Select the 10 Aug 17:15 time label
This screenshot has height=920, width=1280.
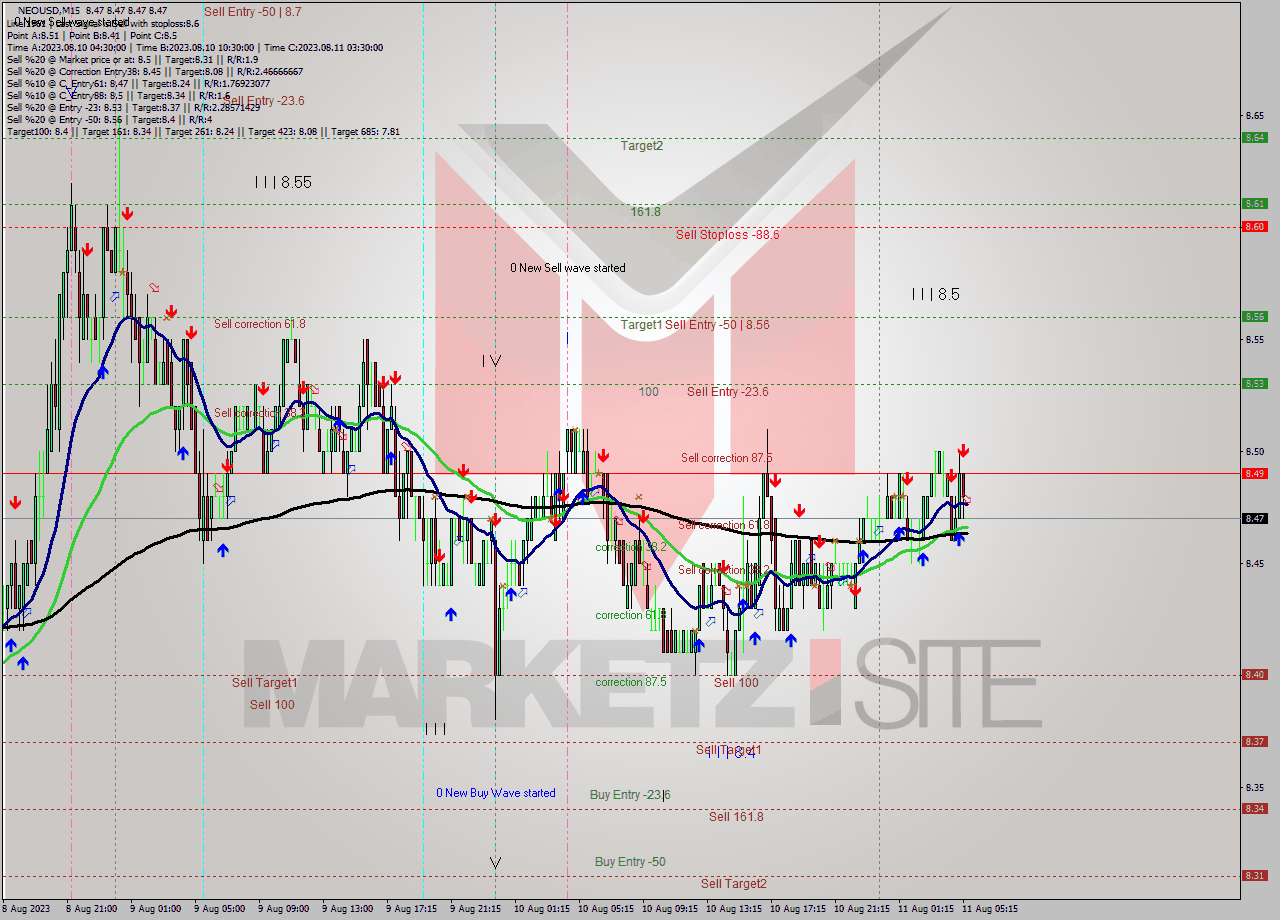tap(797, 909)
